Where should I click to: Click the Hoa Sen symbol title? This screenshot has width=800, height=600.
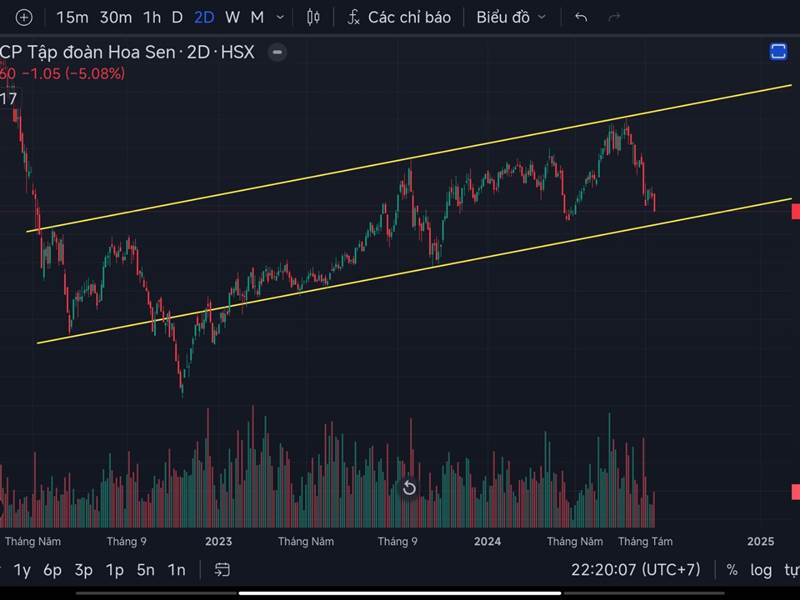point(127,52)
